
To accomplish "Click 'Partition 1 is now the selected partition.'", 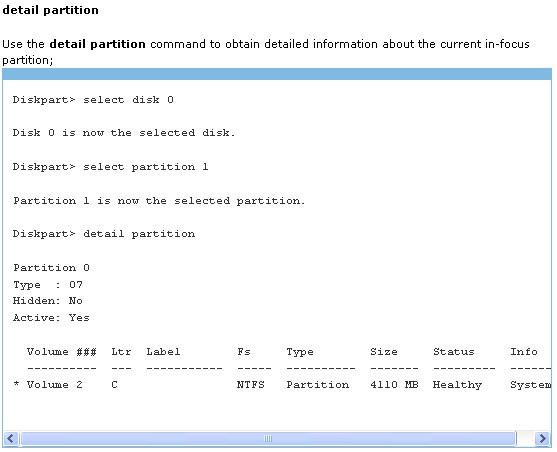I will point(159,201).
